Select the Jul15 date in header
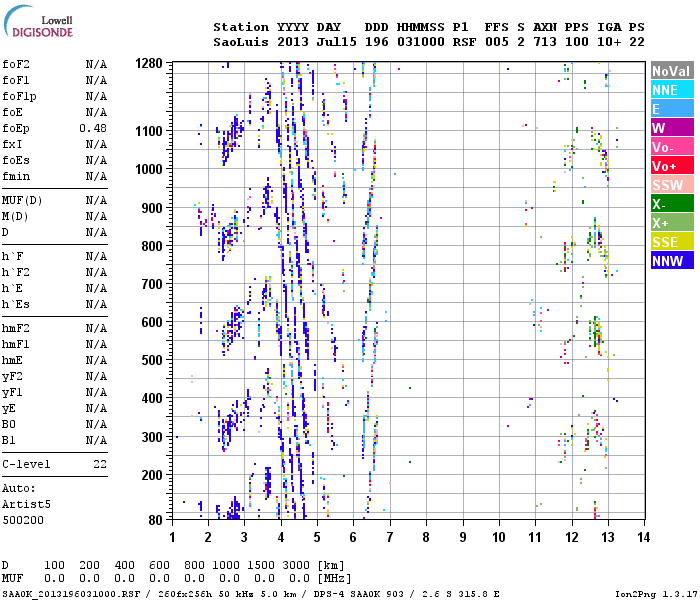 [337, 42]
